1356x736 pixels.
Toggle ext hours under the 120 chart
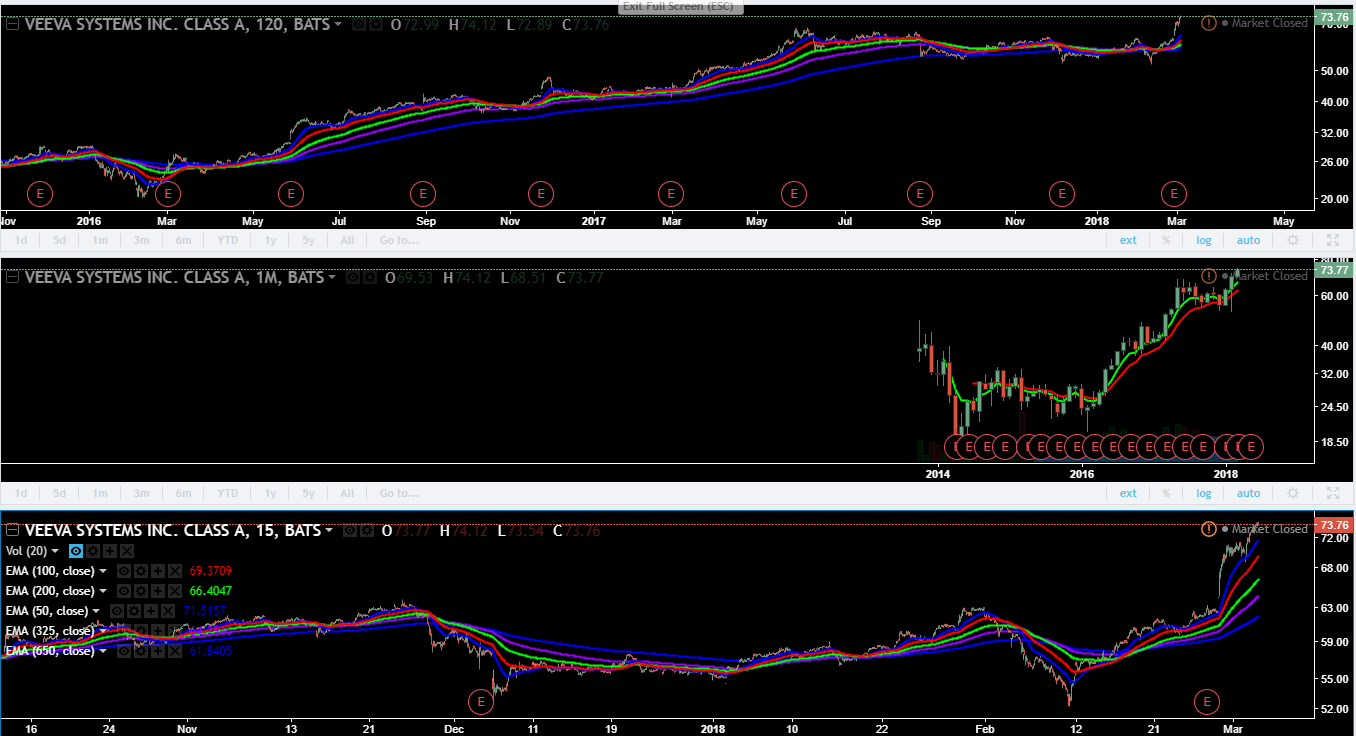tap(1128, 240)
